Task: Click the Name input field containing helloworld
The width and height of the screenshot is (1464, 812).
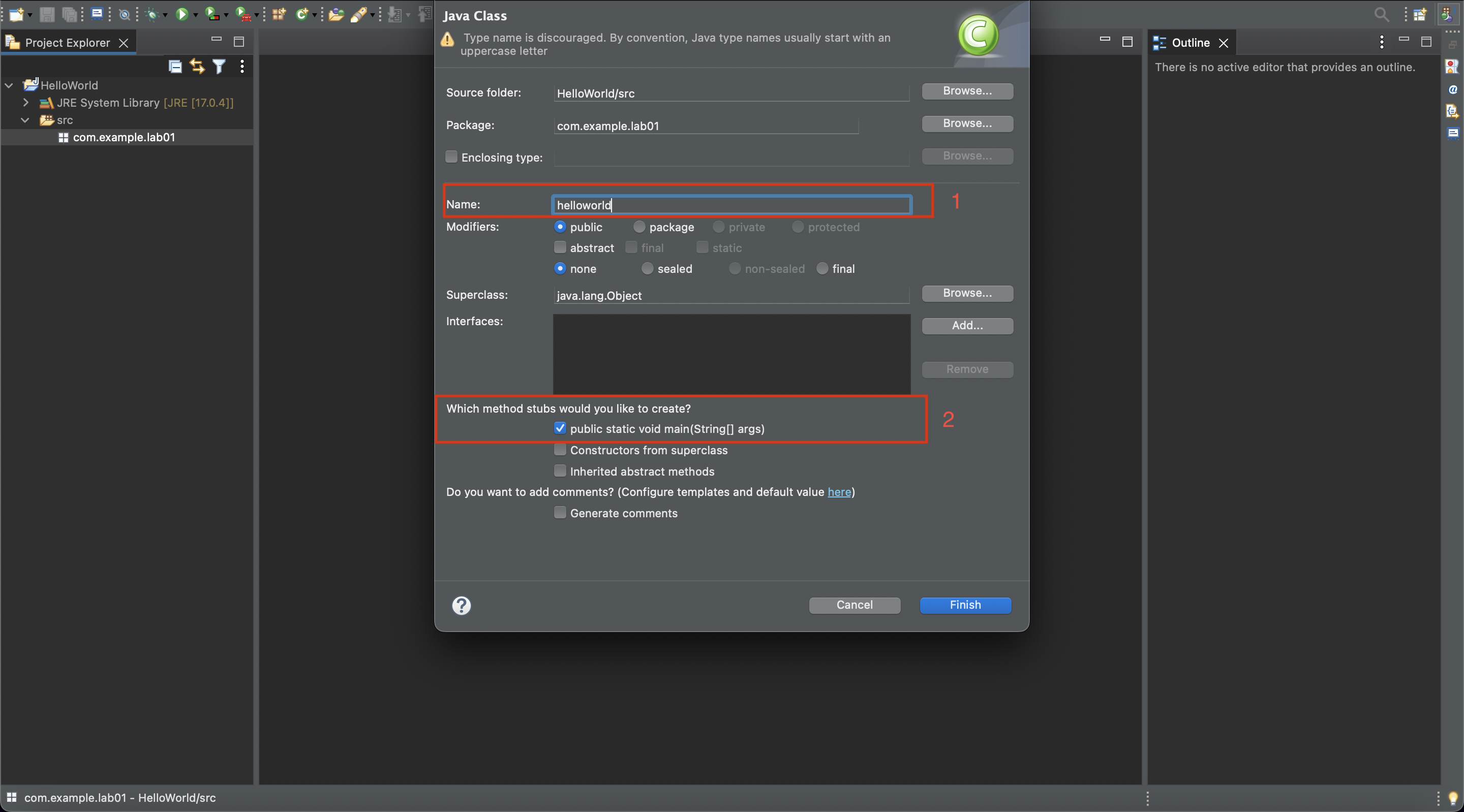Action: click(x=731, y=205)
